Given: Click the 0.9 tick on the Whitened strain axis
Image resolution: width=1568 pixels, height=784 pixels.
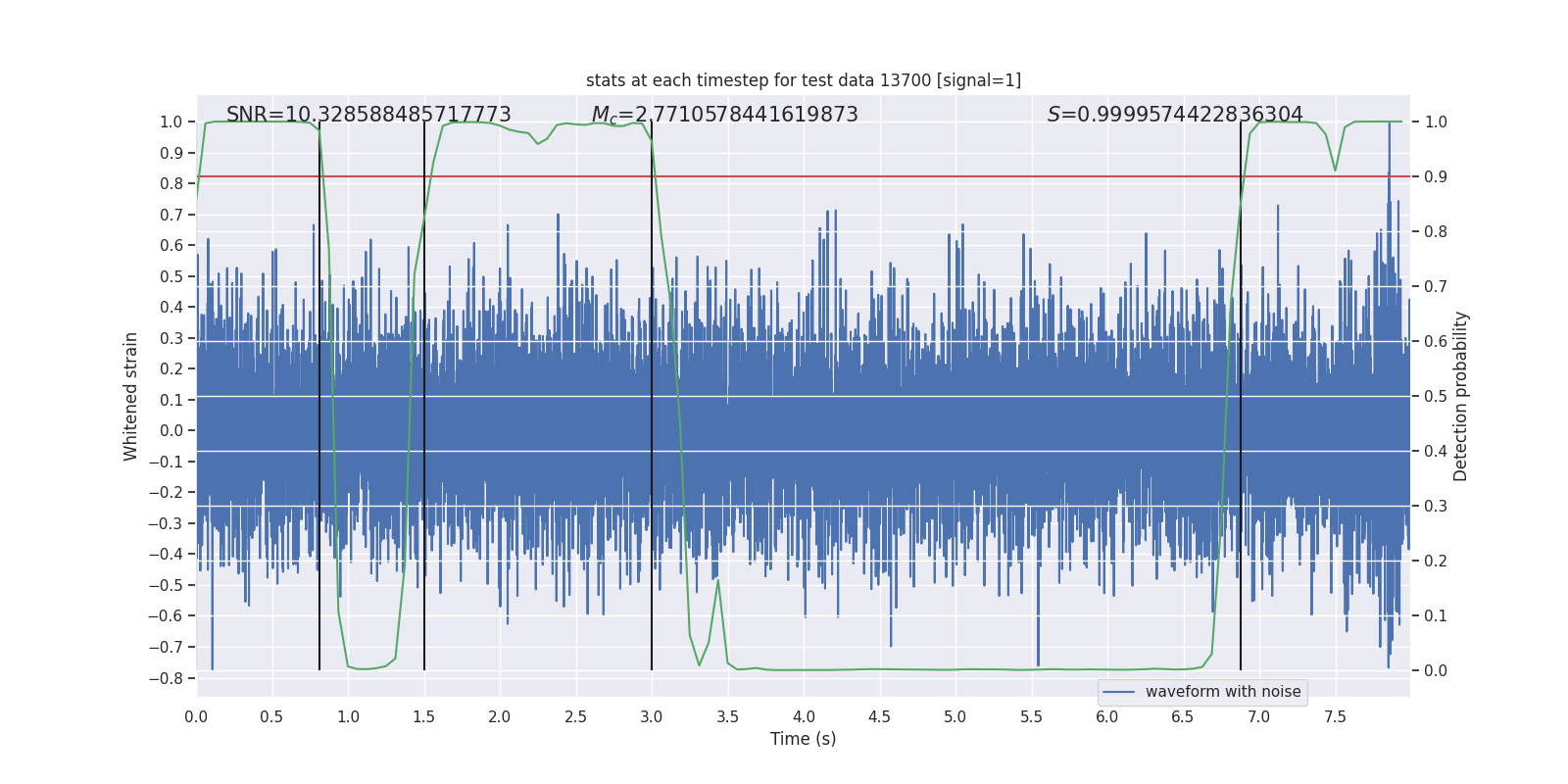Looking at the screenshot, I should tap(171, 153).
